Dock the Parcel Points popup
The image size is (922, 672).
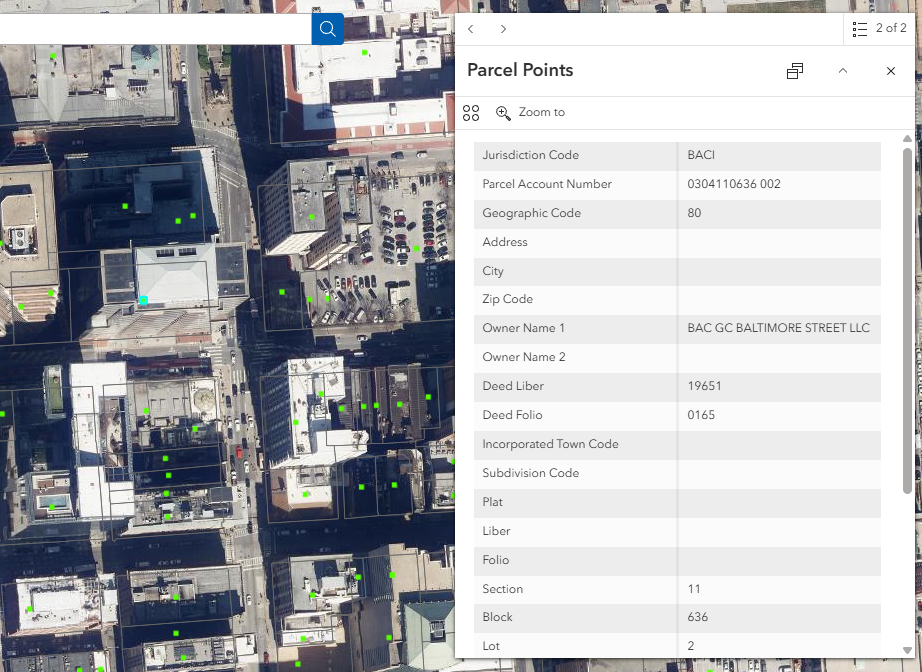[x=795, y=71]
